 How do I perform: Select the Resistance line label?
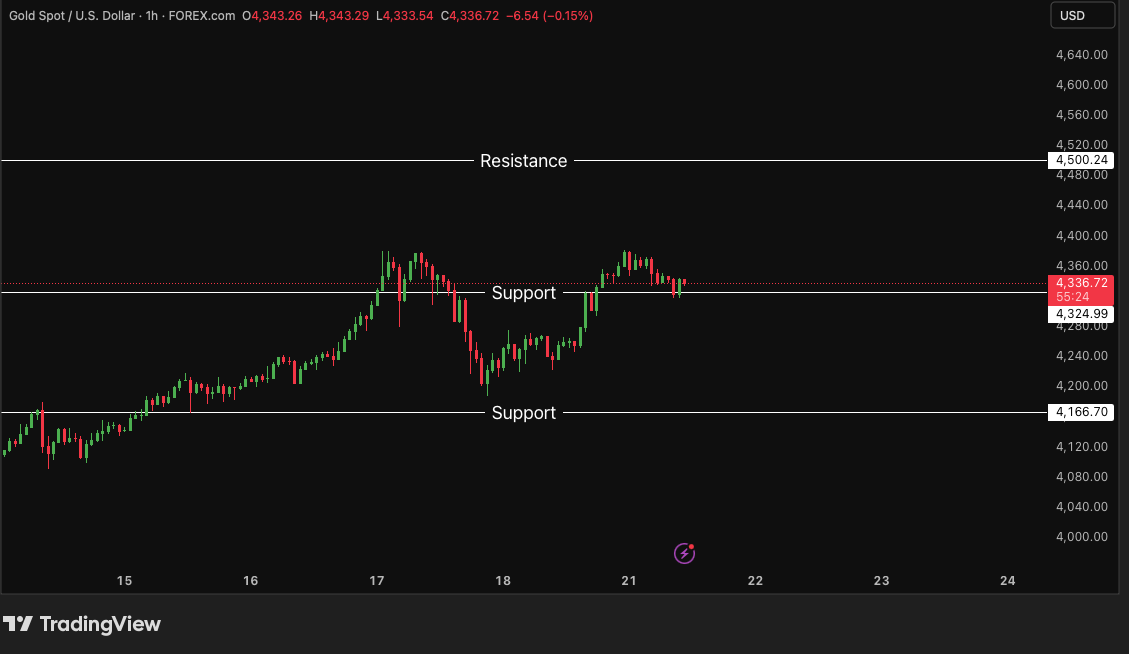click(523, 161)
